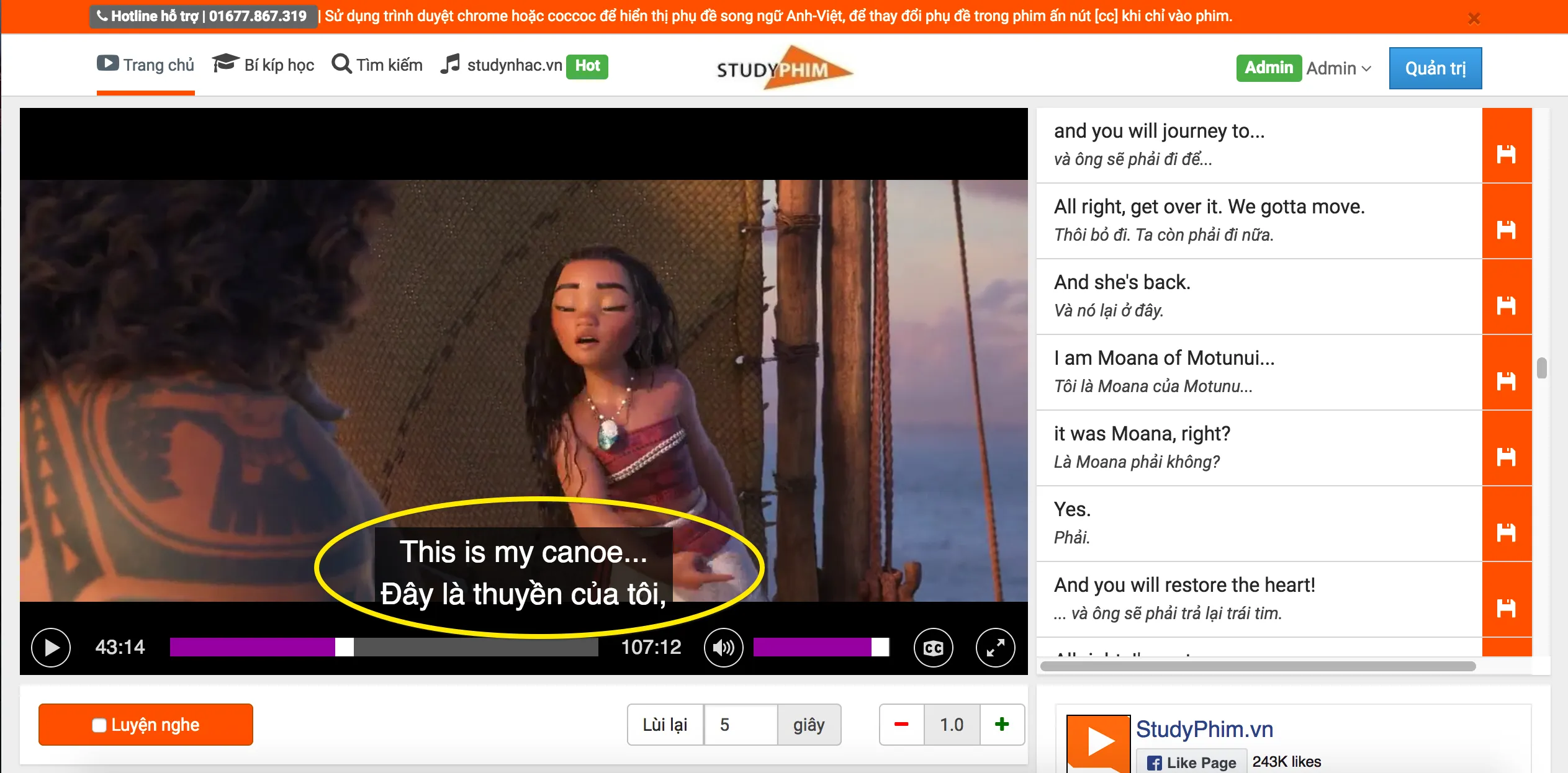Viewport: 1568px width, 773px height.
Task: Save the 'And you will restore the heart!' line
Action: [1506, 608]
